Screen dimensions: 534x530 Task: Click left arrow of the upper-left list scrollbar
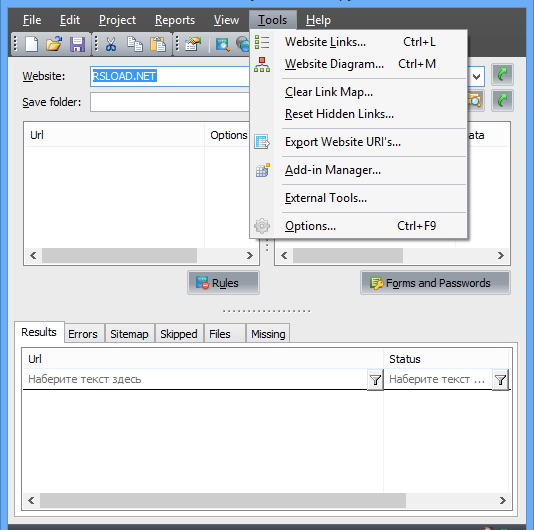33,255
